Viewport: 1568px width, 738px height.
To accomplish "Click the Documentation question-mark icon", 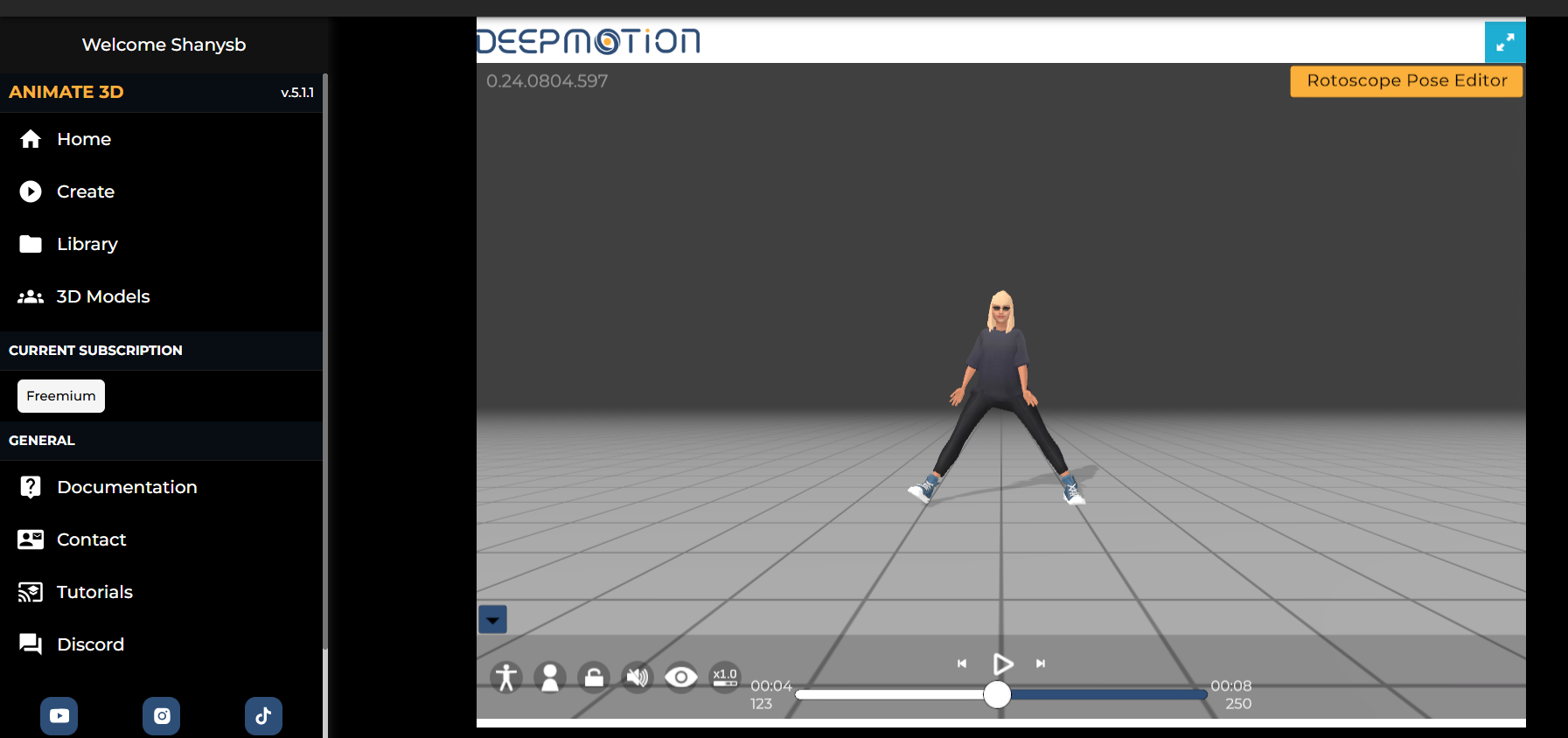I will pyautogui.click(x=31, y=487).
